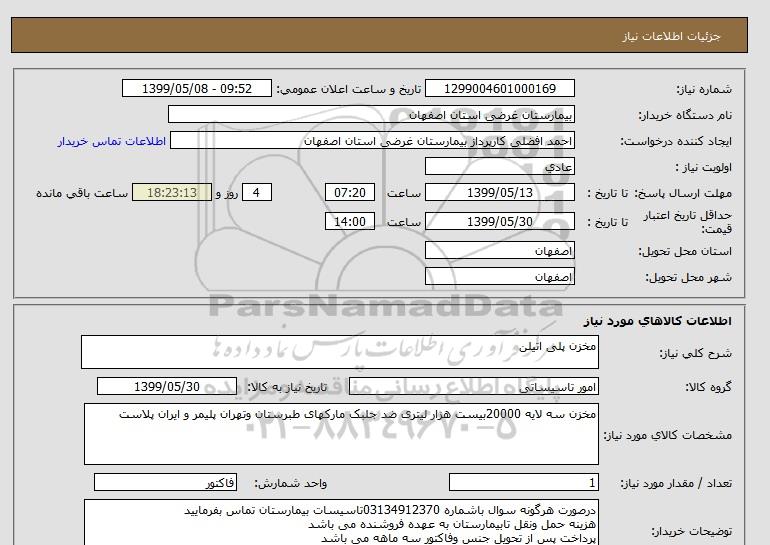Click the label گروه کالا
This screenshot has width=770, height=545.
pos(709,387)
